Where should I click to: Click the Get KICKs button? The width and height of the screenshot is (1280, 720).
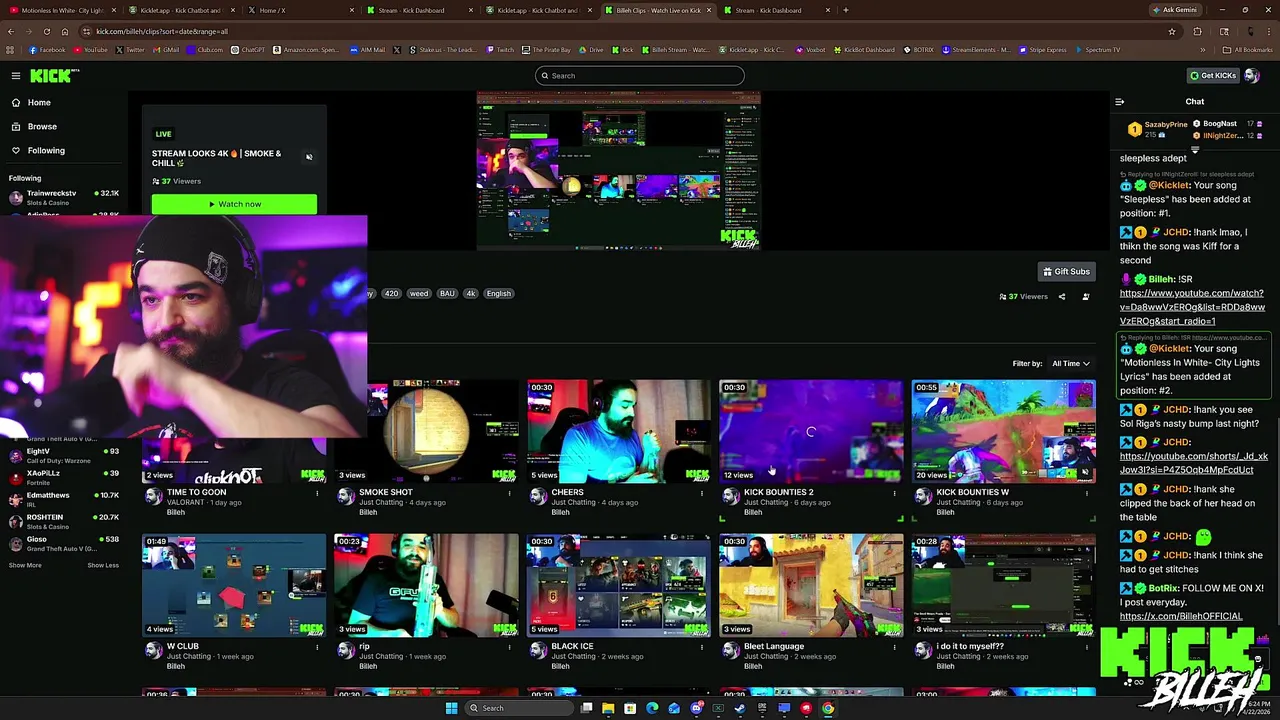(1212, 76)
